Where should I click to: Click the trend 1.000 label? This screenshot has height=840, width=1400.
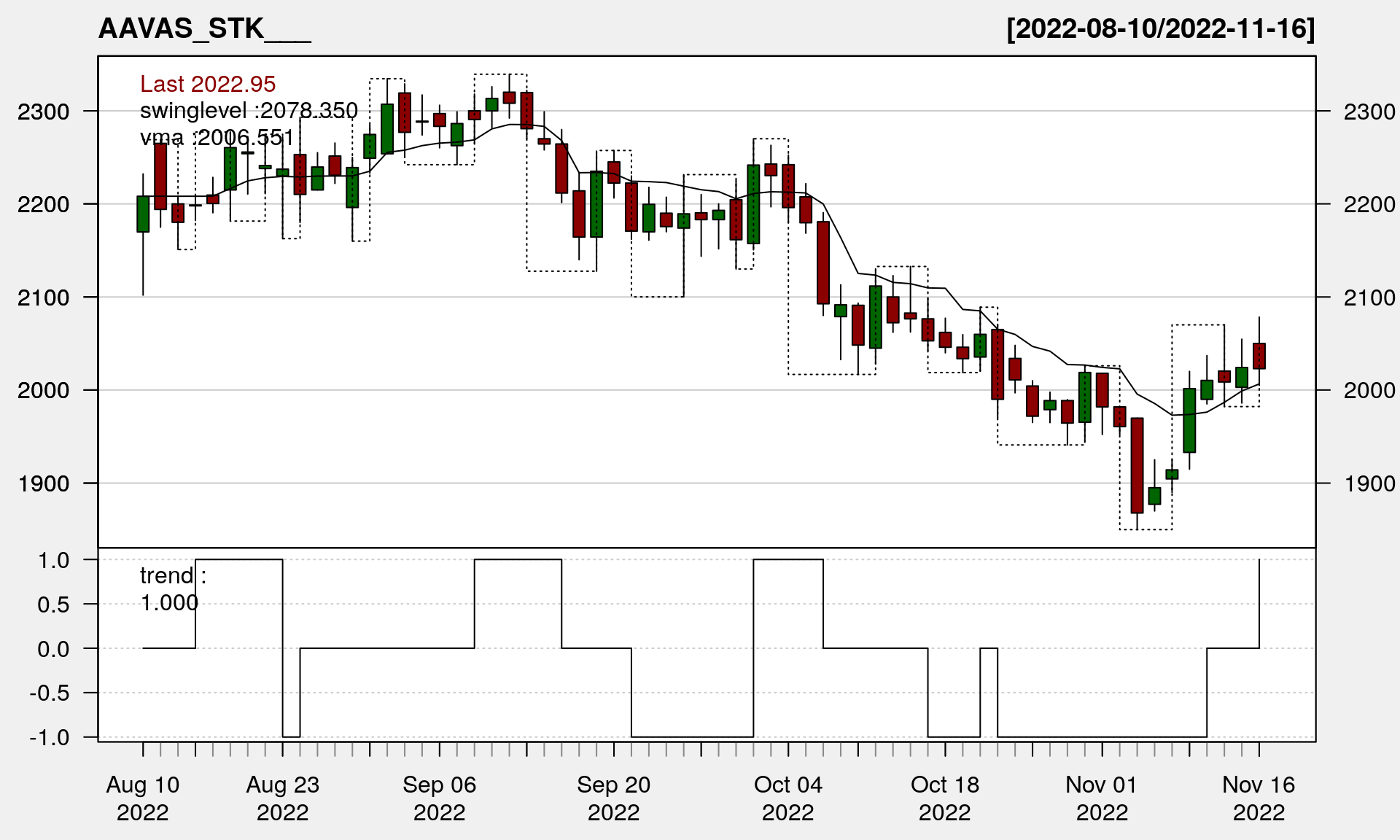[172, 589]
